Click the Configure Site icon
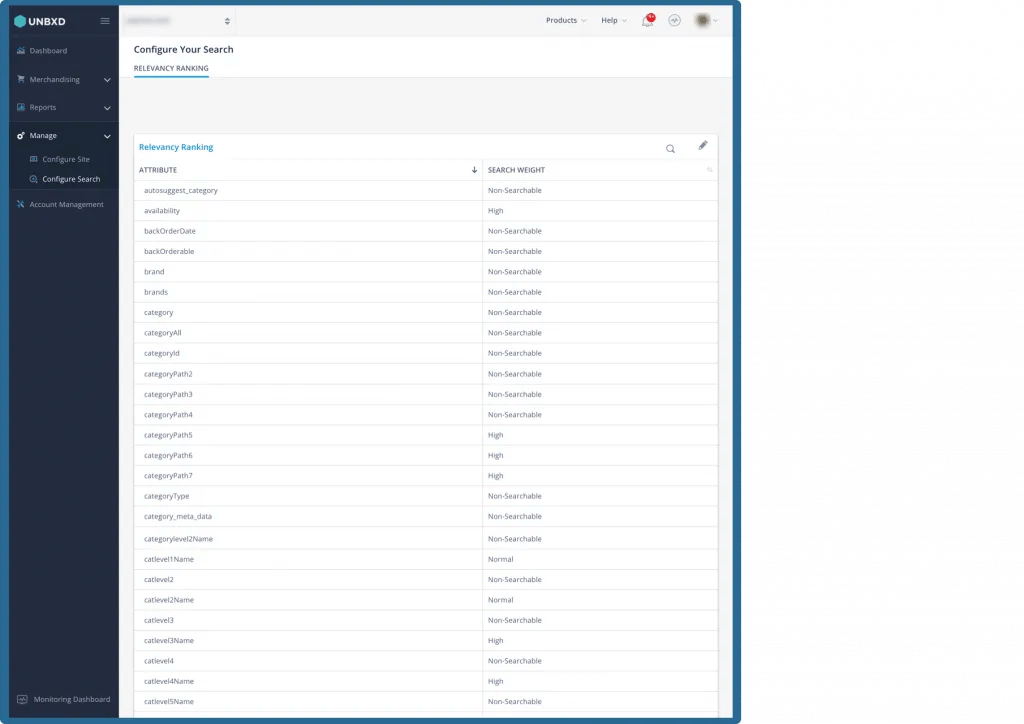Viewport: 1024px width, 724px height. [x=33, y=159]
